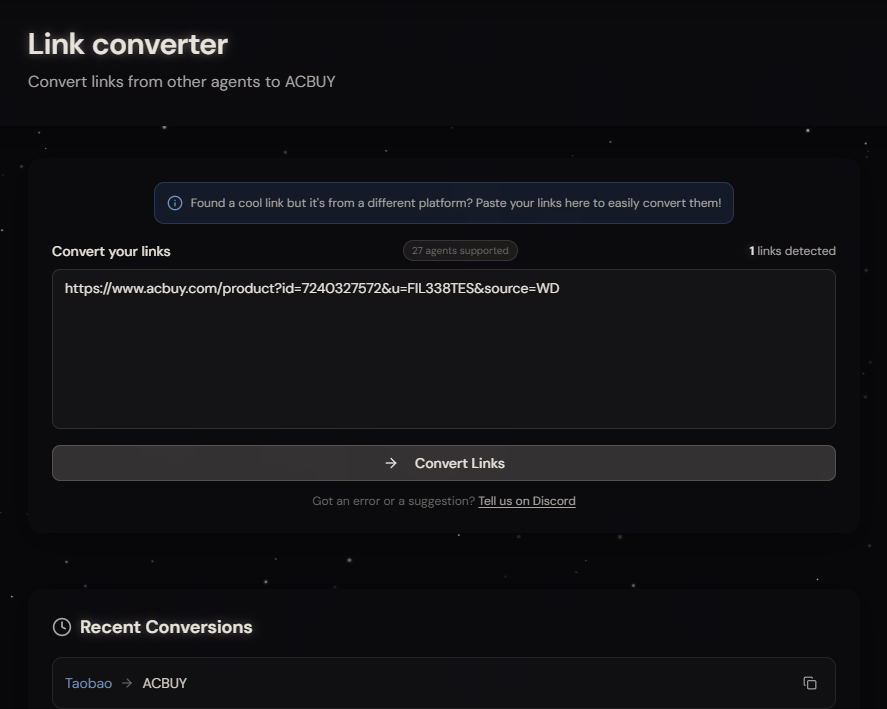Click the clock icon beside Recent Conversions
This screenshot has height=709, width=887.
click(x=61, y=627)
